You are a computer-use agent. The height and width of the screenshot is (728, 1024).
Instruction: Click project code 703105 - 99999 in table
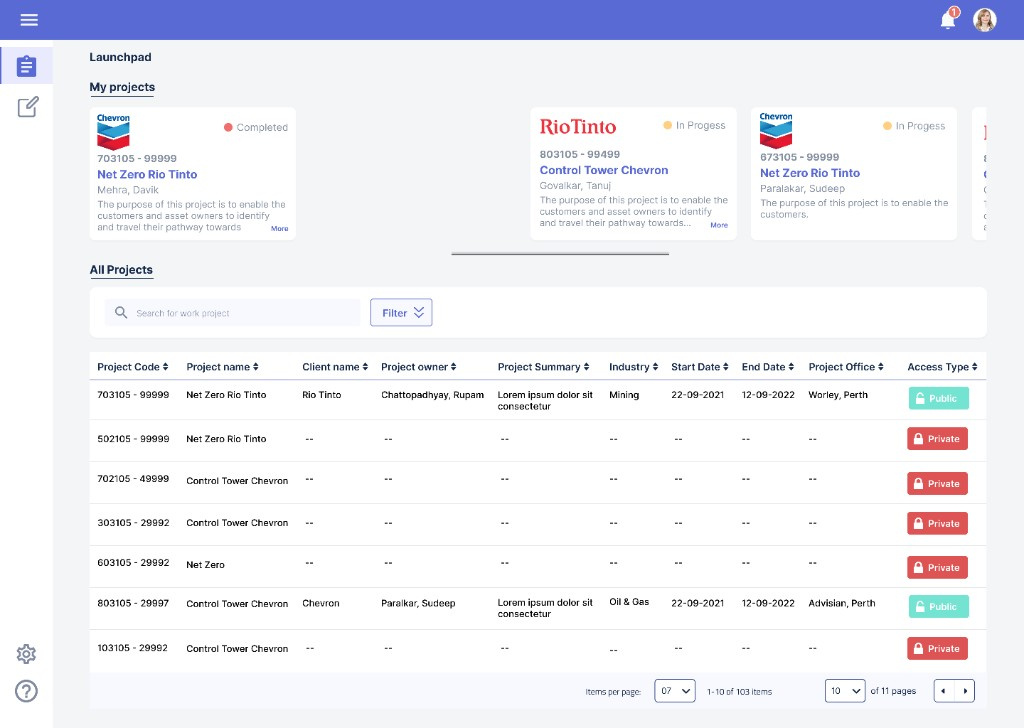133,395
